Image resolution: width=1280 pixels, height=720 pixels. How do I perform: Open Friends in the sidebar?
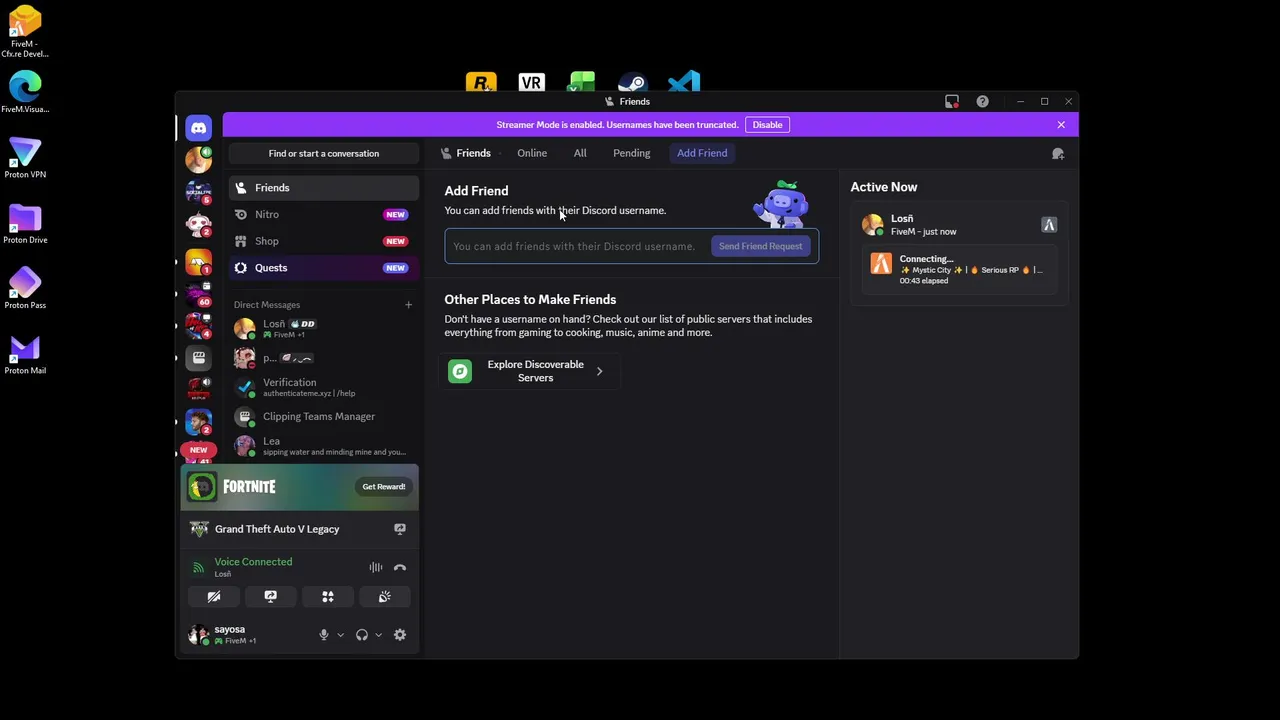point(324,188)
